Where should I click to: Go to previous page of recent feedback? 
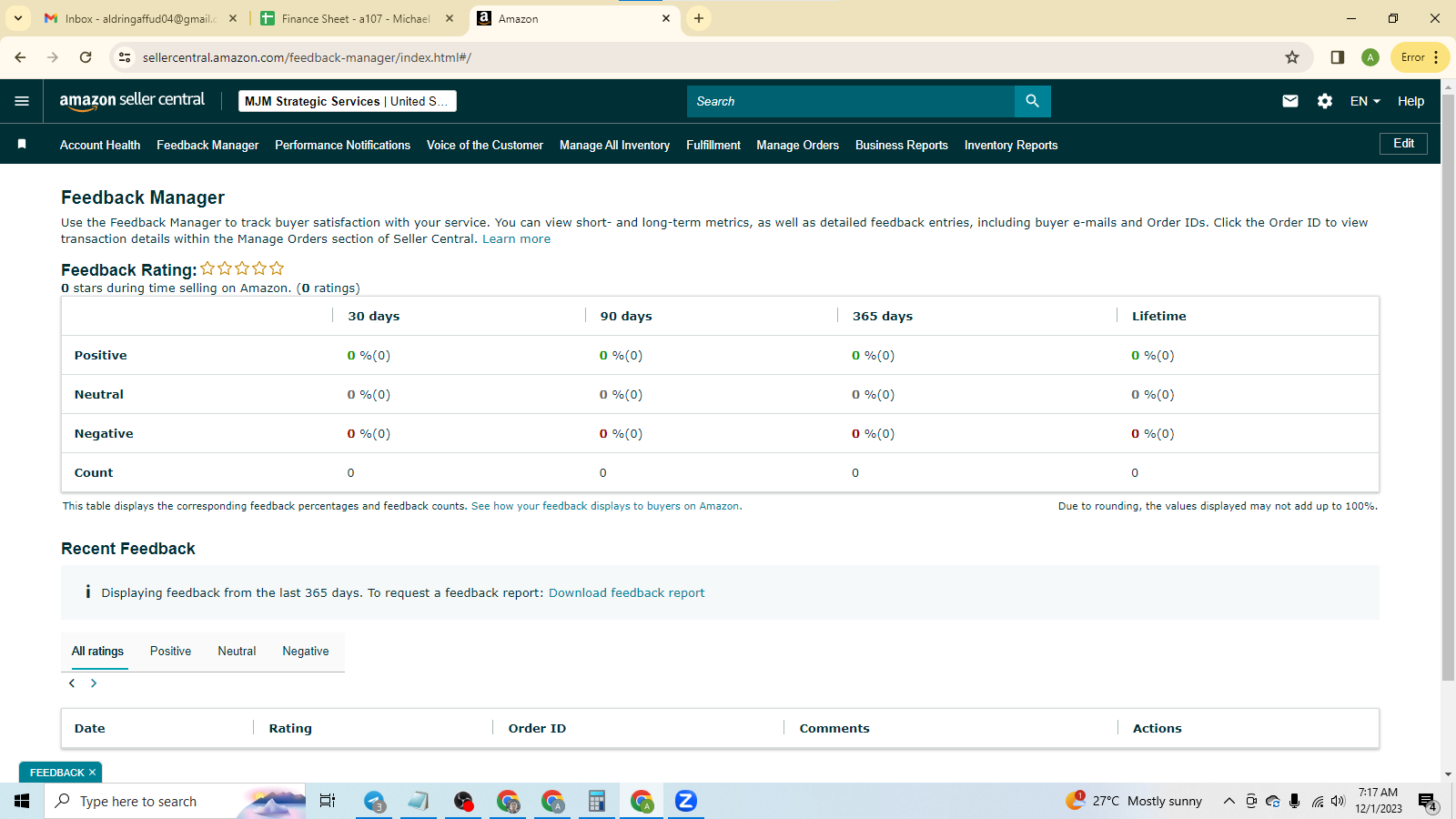[72, 683]
